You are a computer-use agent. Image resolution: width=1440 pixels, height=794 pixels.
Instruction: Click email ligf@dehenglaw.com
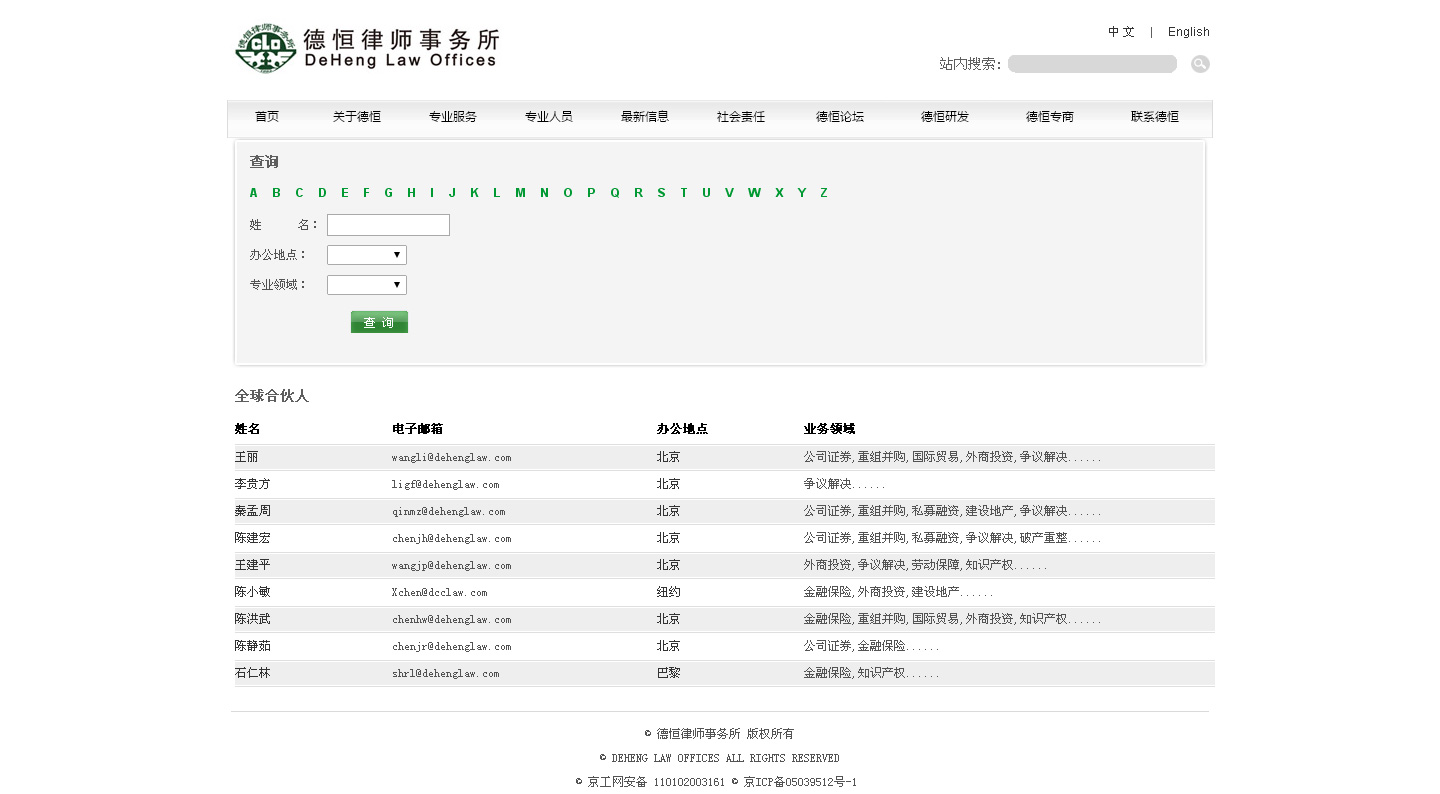pyautogui.click(x=445, y=484)
